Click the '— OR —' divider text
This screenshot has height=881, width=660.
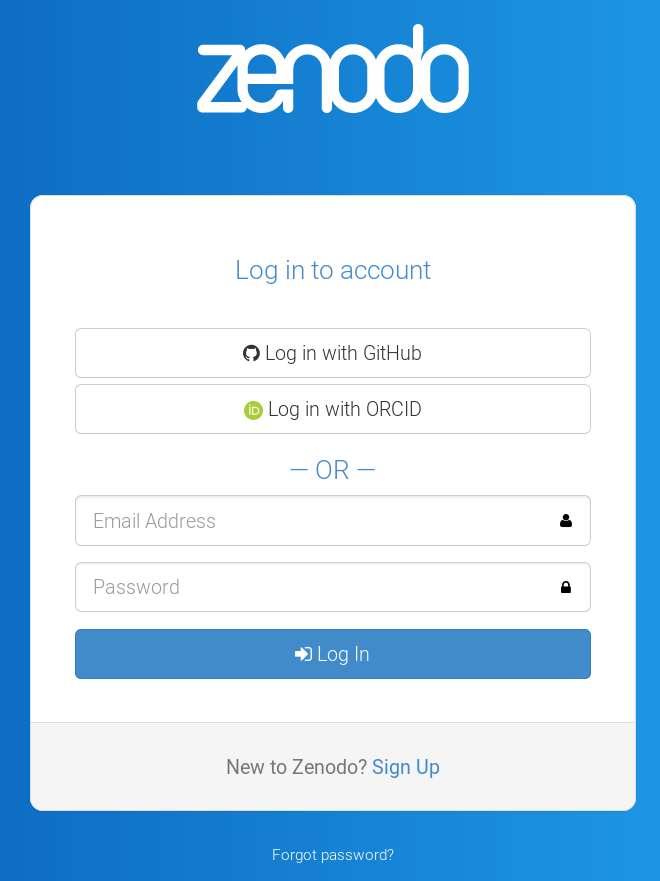[333, 470]
